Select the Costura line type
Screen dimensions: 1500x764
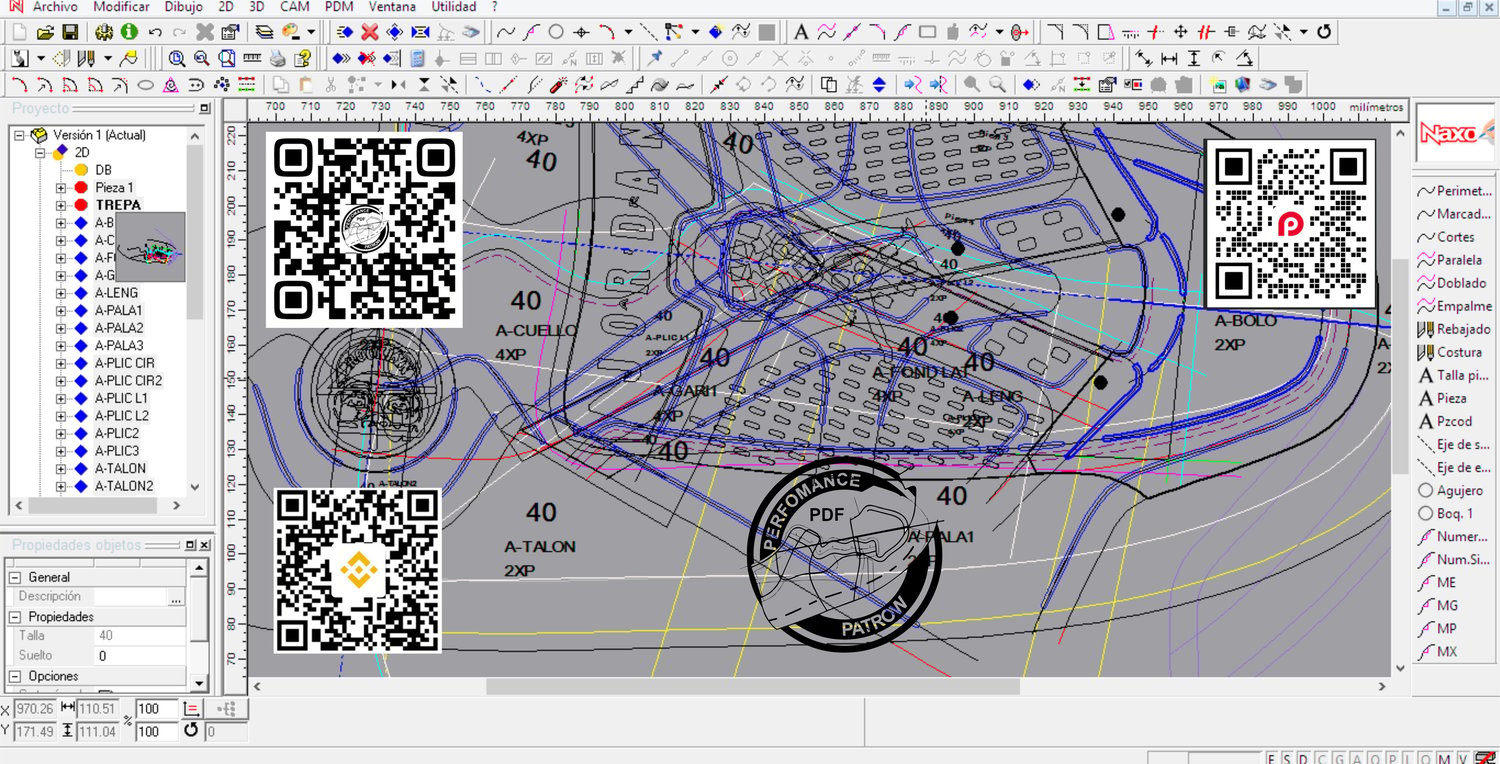click(x=1451, y=352)
